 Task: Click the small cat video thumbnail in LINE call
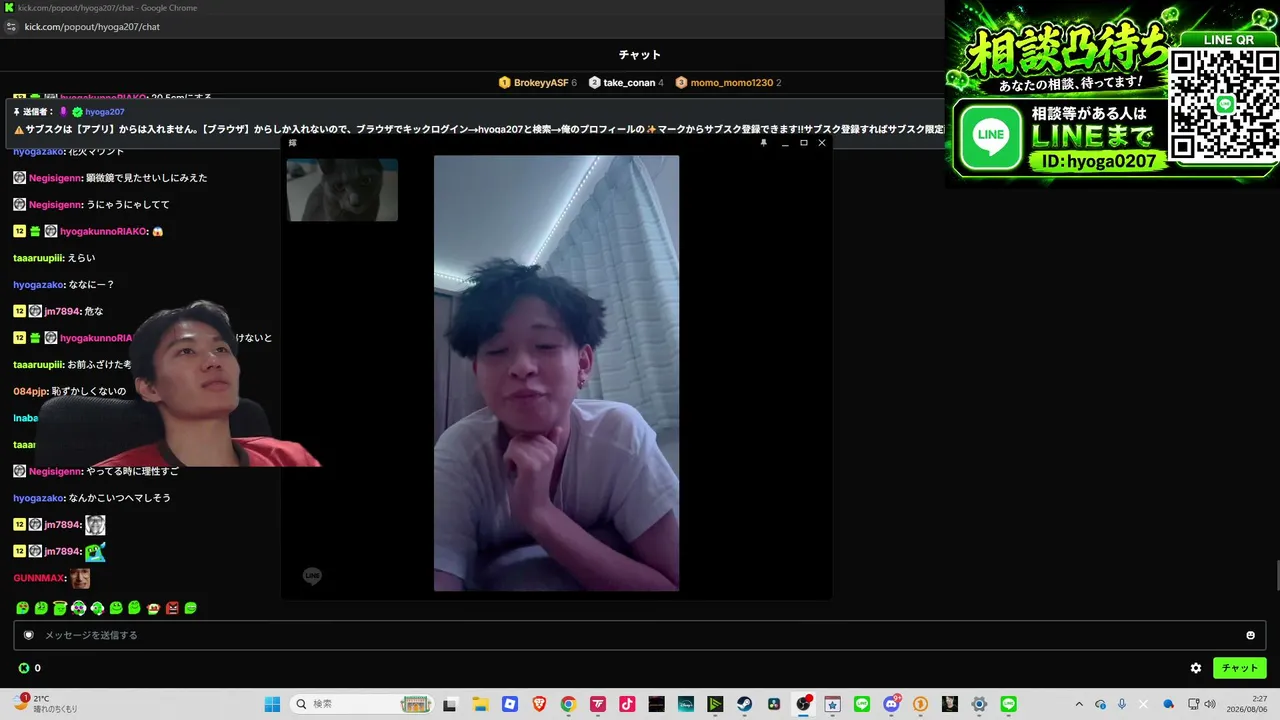(x=342, y=189)
